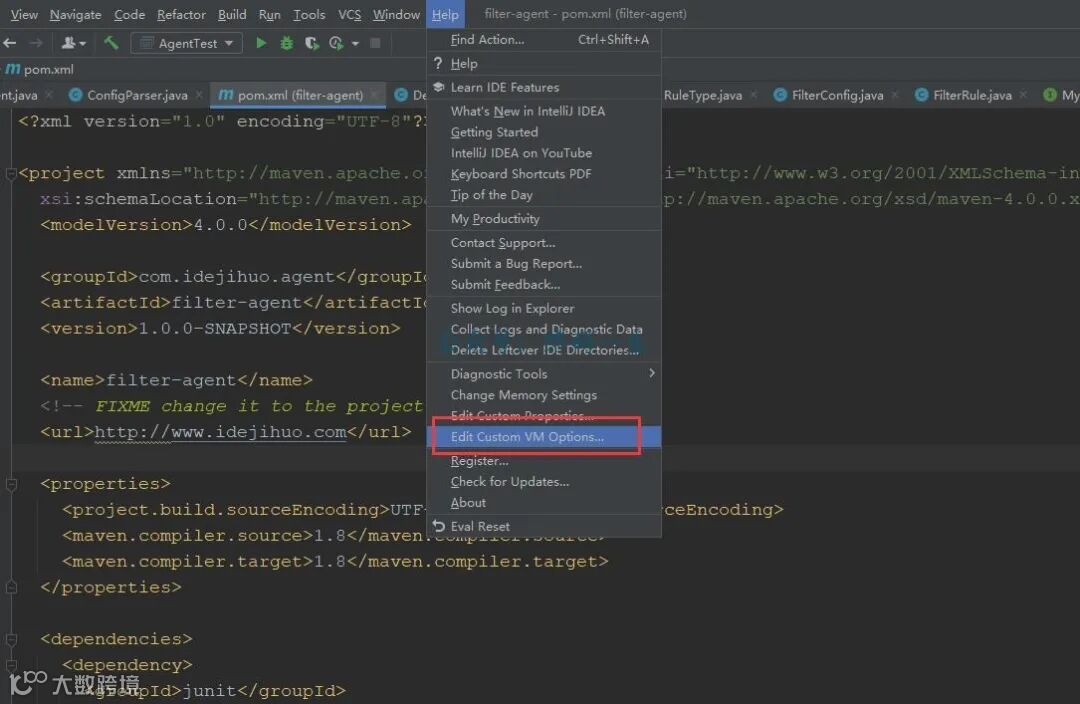1080x704 pixels.
Task: Choose Edit Custom VM Options
Action: (544, 437)
